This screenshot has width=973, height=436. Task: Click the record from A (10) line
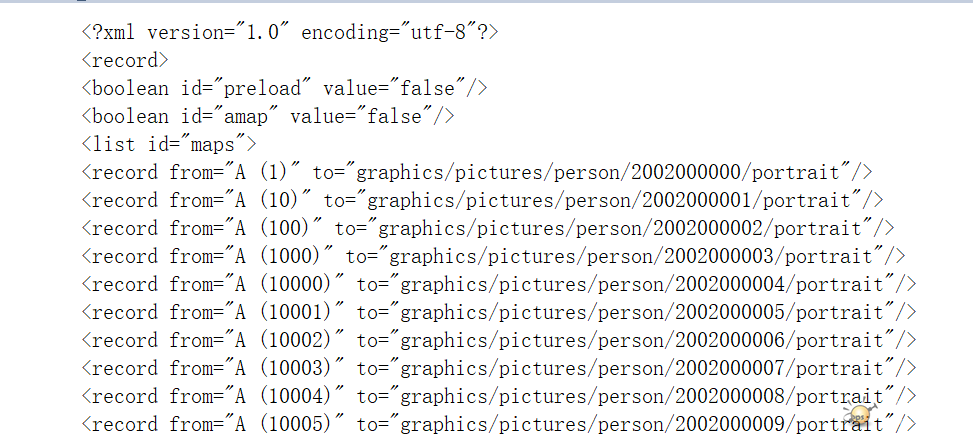(482, 200)
